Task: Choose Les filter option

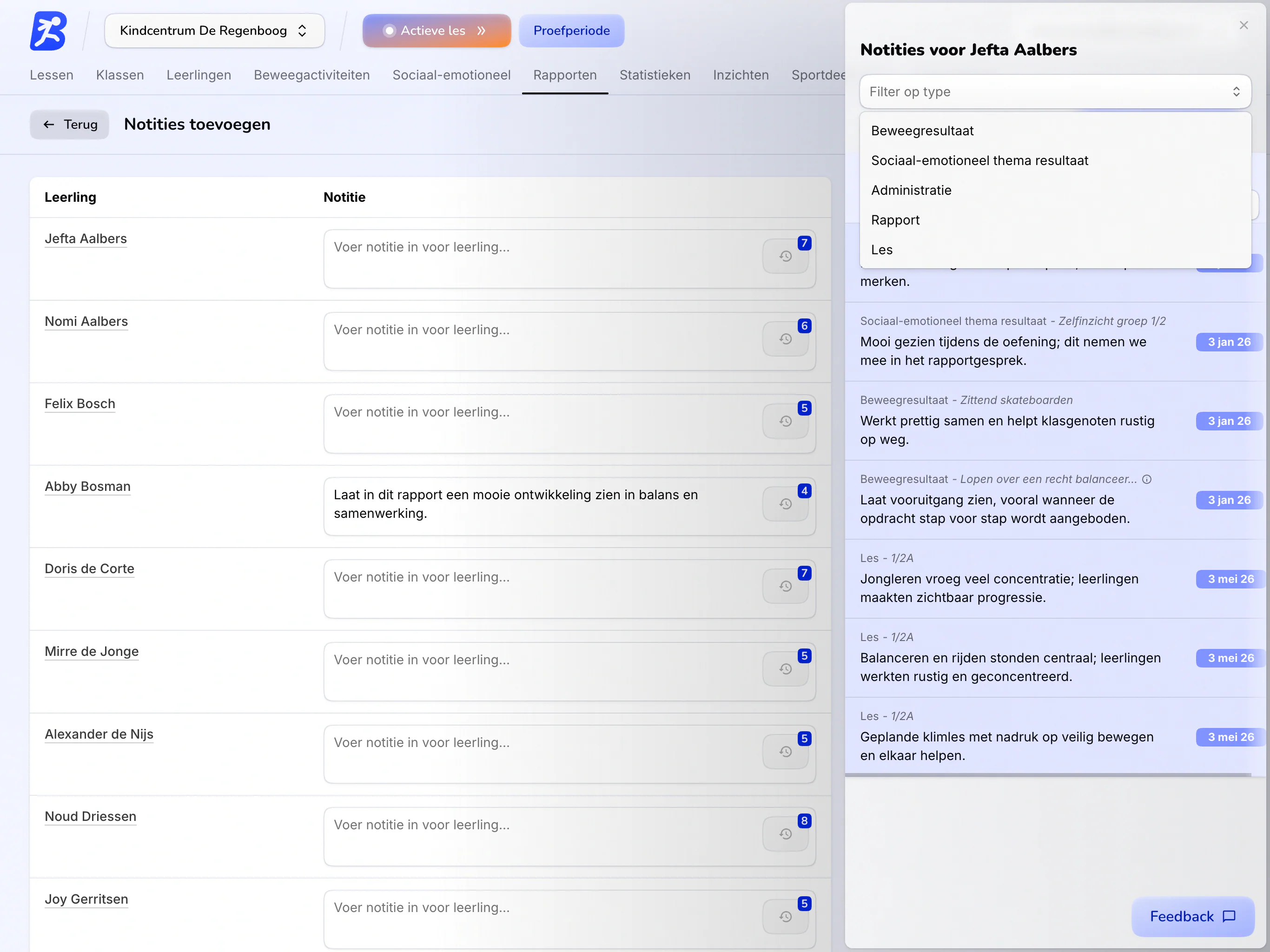Action: [1055, 251]
